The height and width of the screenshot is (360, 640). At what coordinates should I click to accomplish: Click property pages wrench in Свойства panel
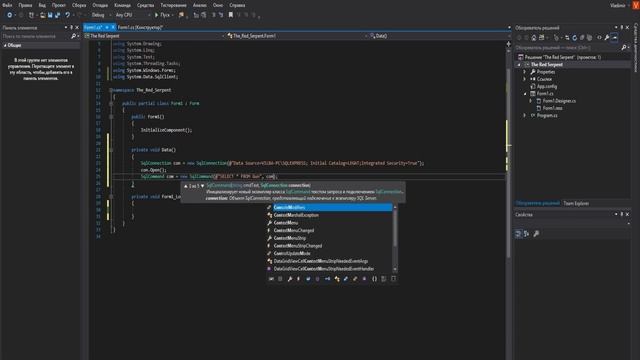pos(536,234)
